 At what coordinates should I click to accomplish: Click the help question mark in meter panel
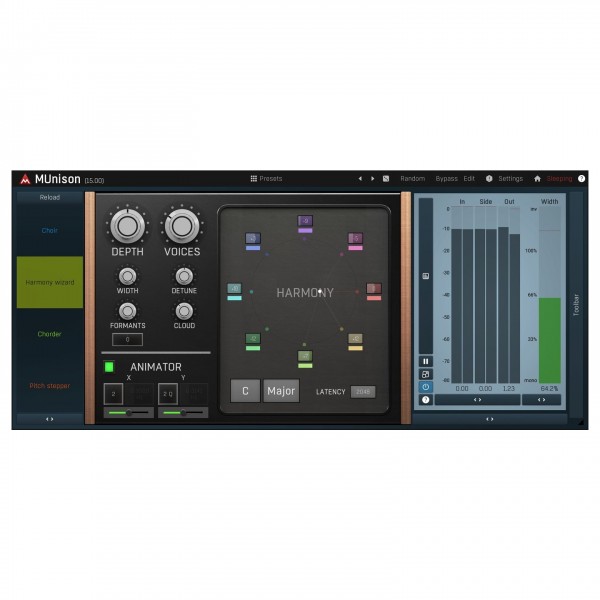tap(425, 399)
